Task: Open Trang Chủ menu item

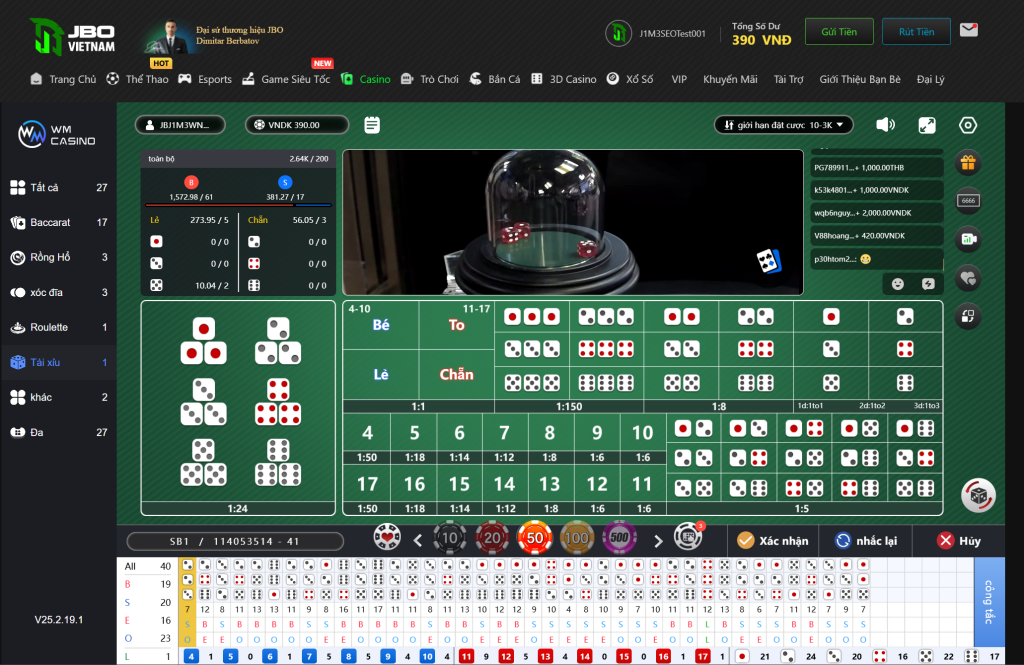Action: tap(63, 79)
